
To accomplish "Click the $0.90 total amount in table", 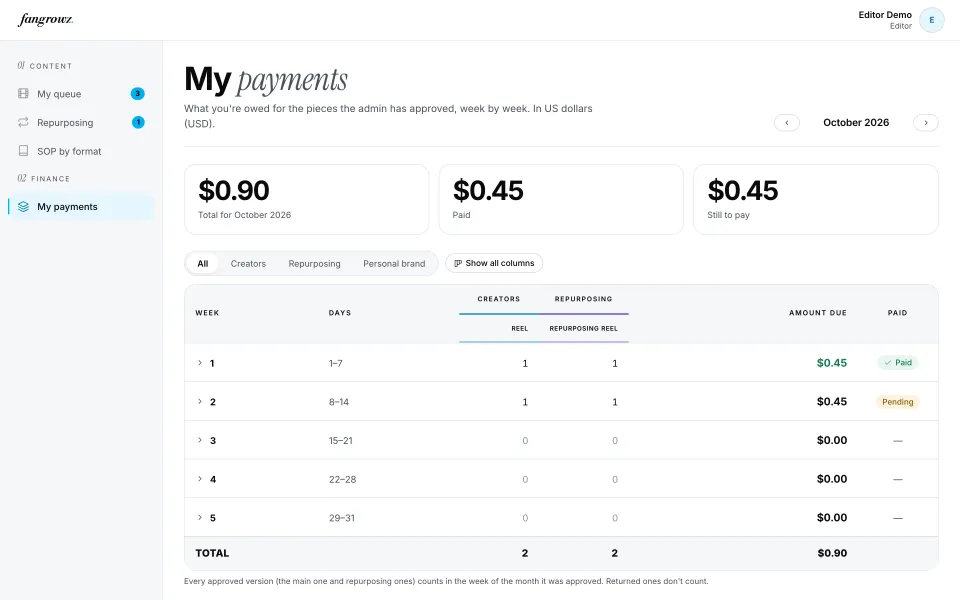I will (x=832, y=553).
